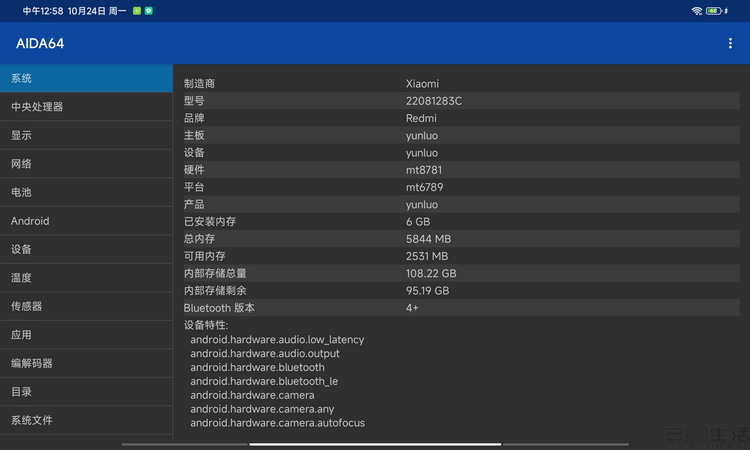
Task: Tap the bottom home gesture bar
Action: point(375,444)
